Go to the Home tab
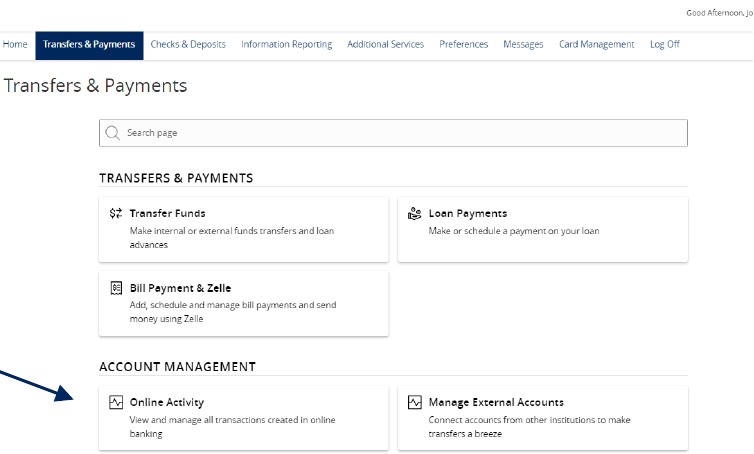The height and width of the screenshot is (454, 754). pos(15,44)
